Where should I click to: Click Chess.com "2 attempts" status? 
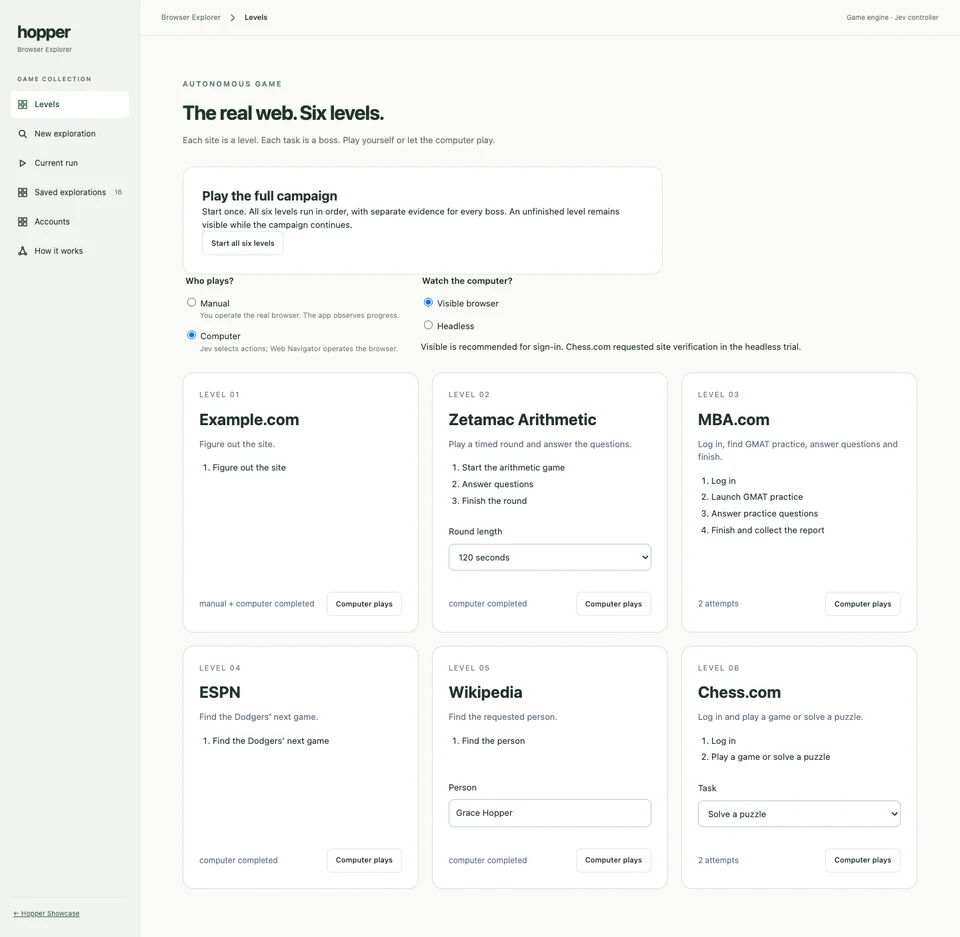718,860
